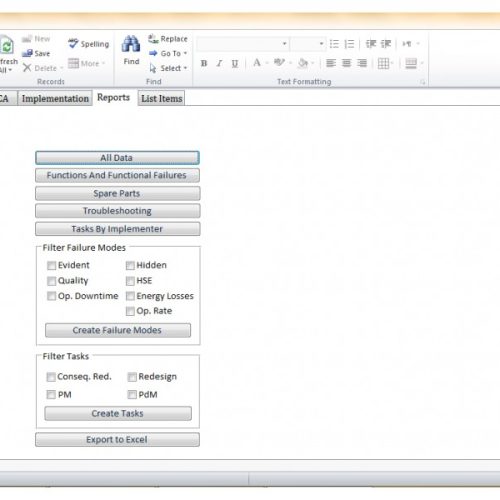500x500 pixels.
Task: Enable the Quality filter checkbox
Action: pos(51,281)
